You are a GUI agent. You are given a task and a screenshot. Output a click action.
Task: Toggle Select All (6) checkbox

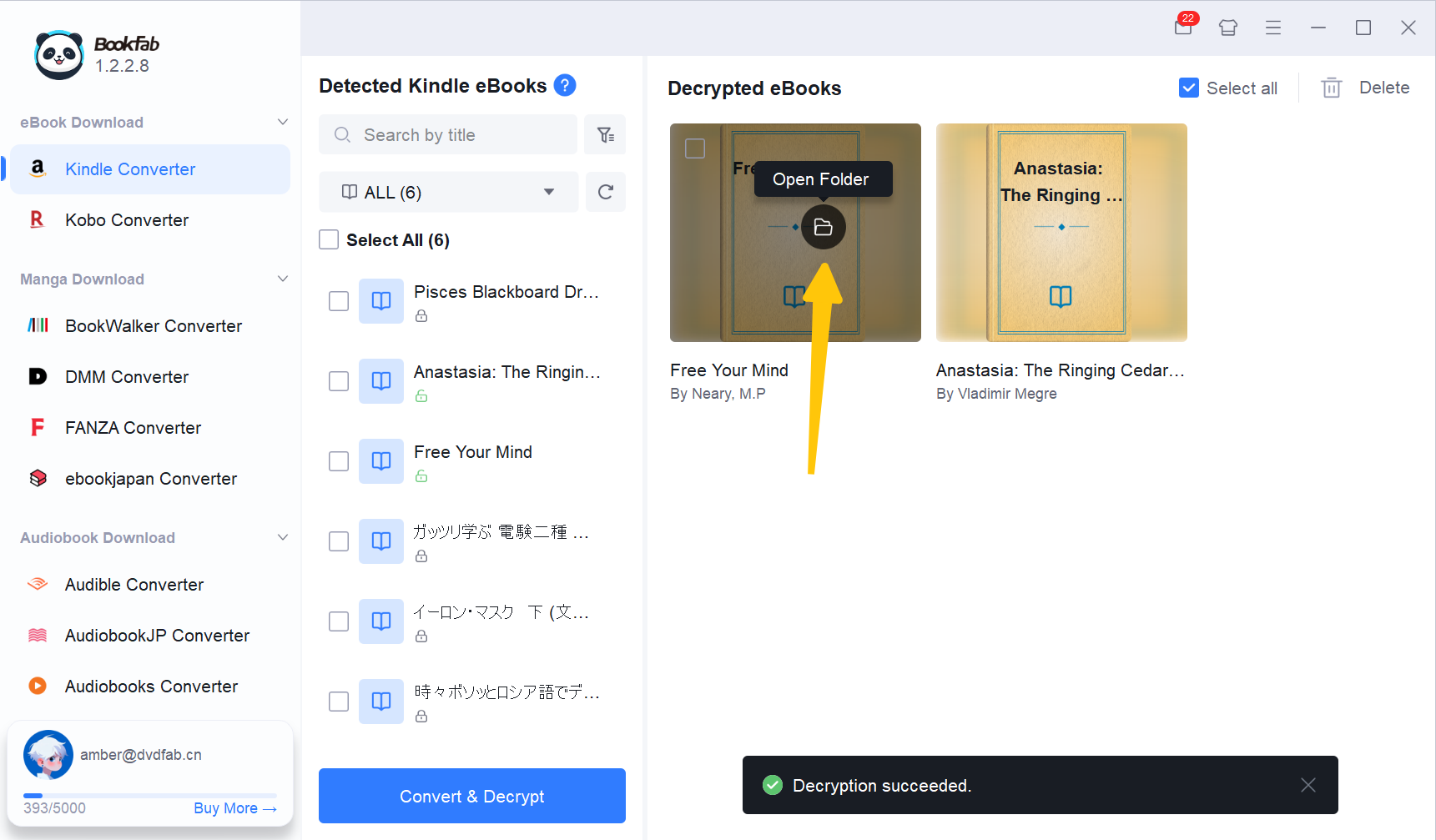pyautogui.click(x=329, y=239)
